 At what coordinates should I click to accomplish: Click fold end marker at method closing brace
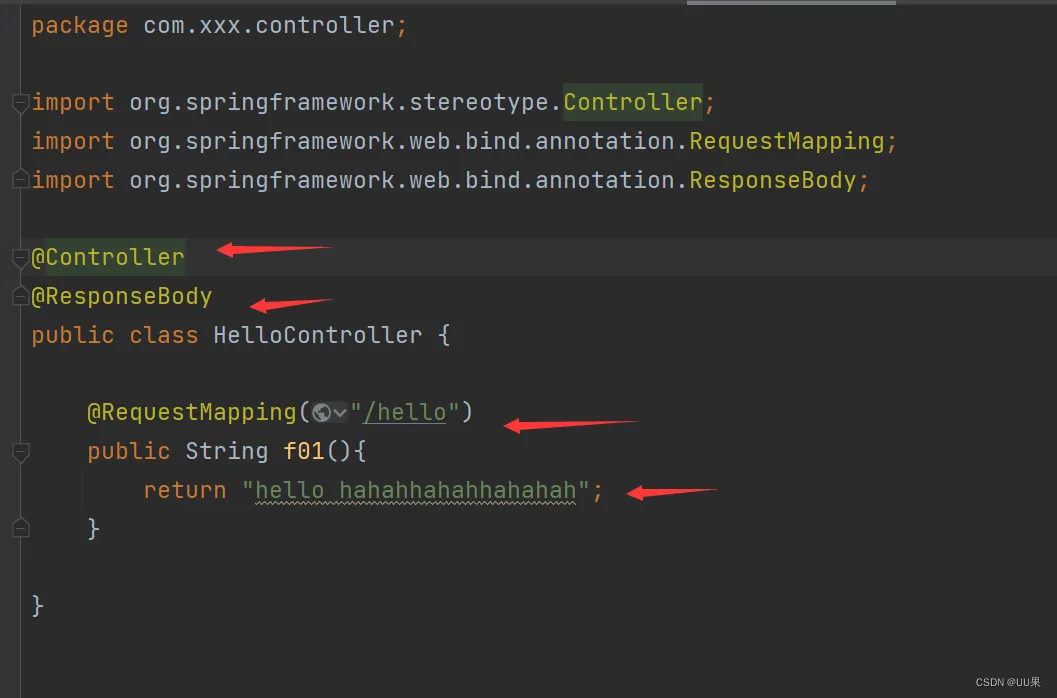[x=19, y=528]
